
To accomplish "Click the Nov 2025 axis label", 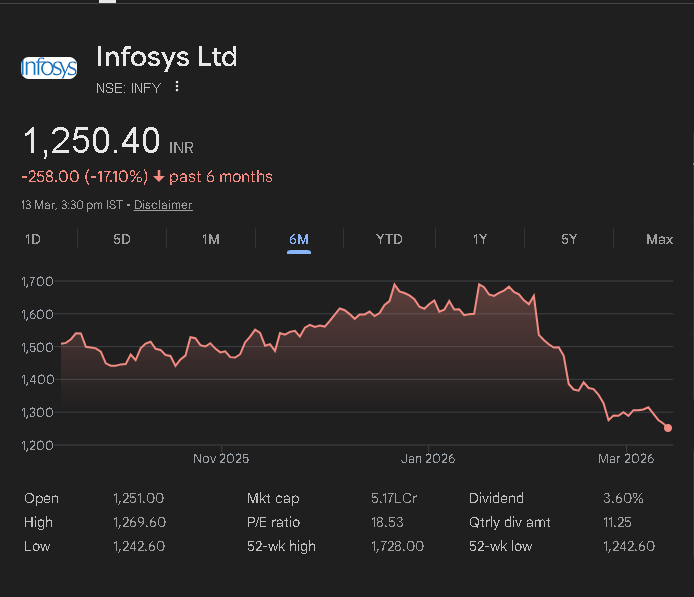I will 221,459.
